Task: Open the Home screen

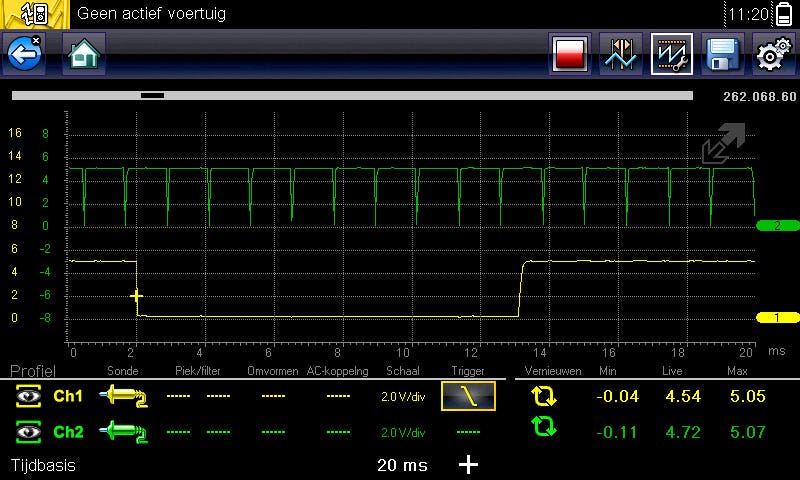Action: click(84, 54)
